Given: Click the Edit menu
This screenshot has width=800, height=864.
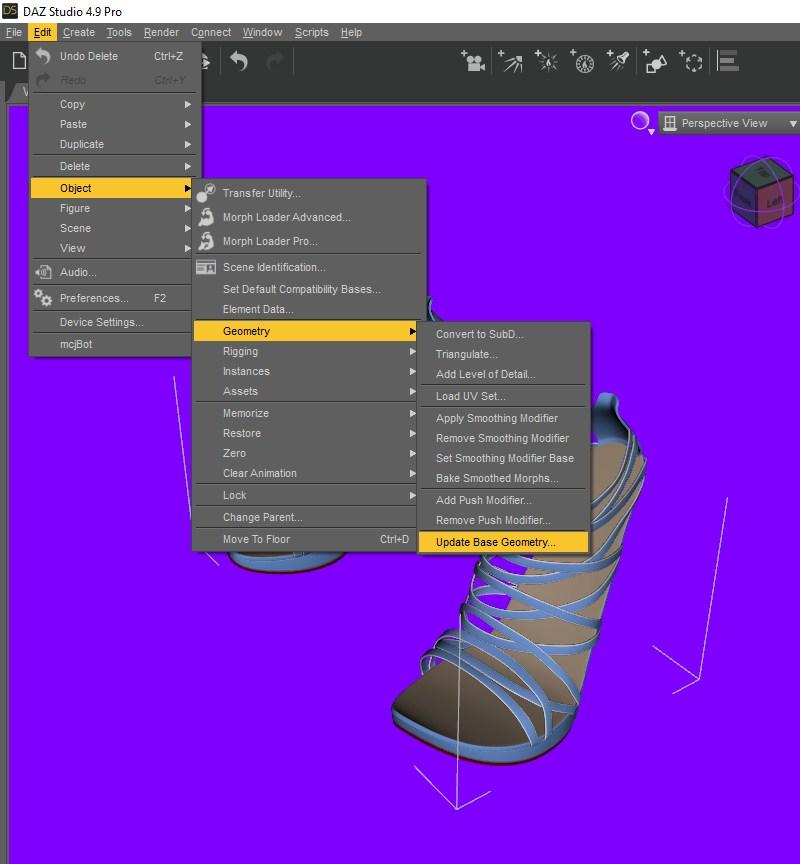Looking at the screenshot, I should tap(42, 33).
